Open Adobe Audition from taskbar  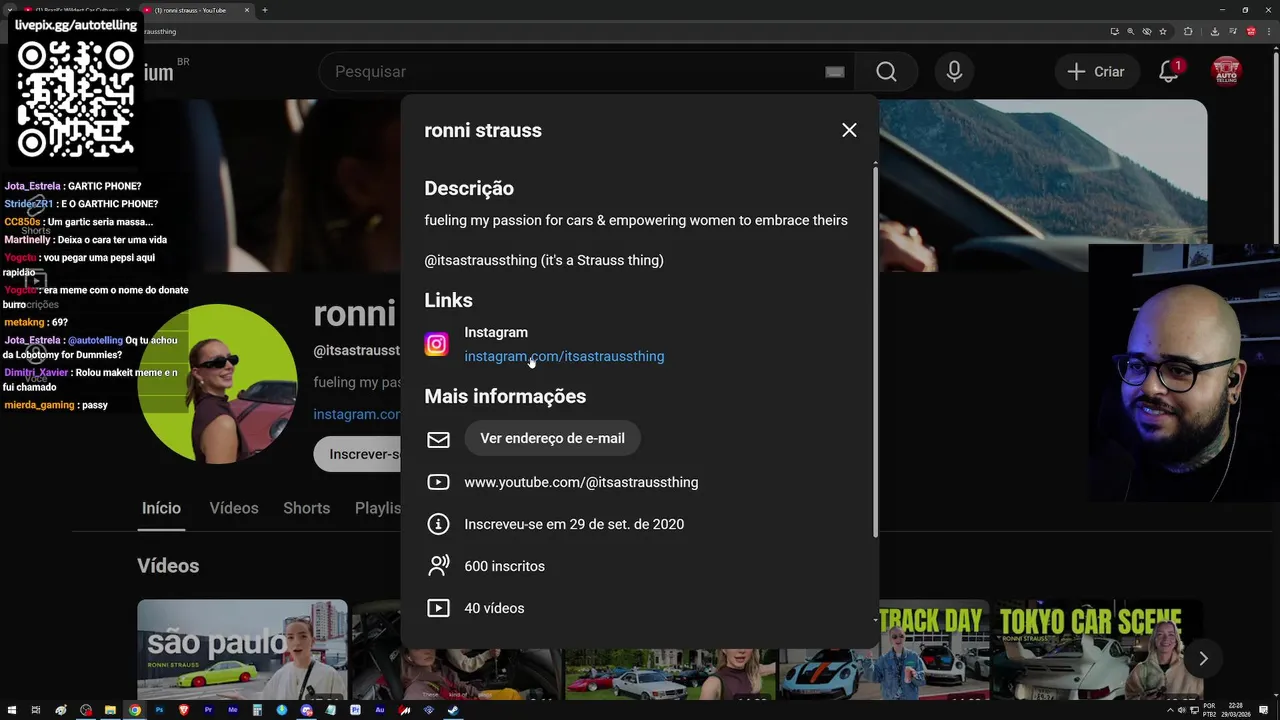[379, 710]
